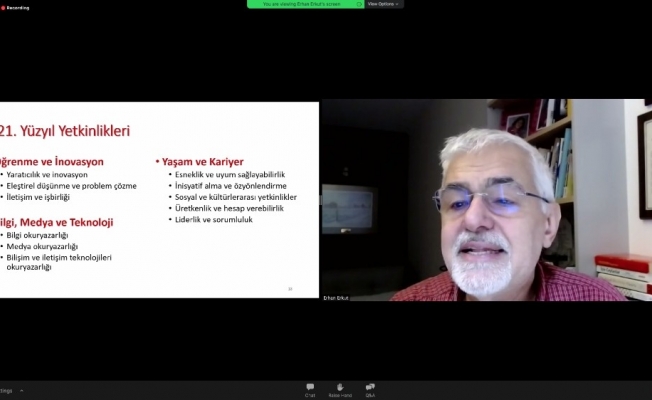This screenshot has height=400, width=652.
Task: Click the Audio Settings label
Action: pyautogui.click(x=6, y=390)
